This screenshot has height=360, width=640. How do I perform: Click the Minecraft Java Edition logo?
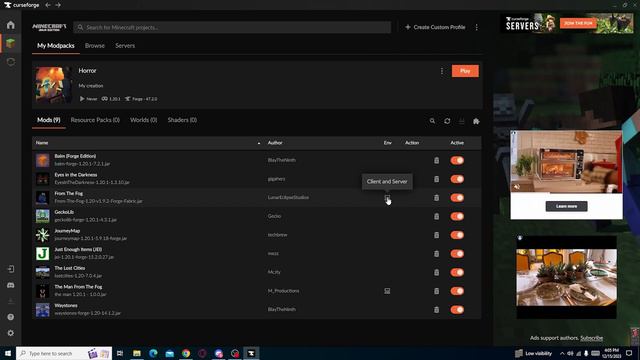click(x=49, y=27)
